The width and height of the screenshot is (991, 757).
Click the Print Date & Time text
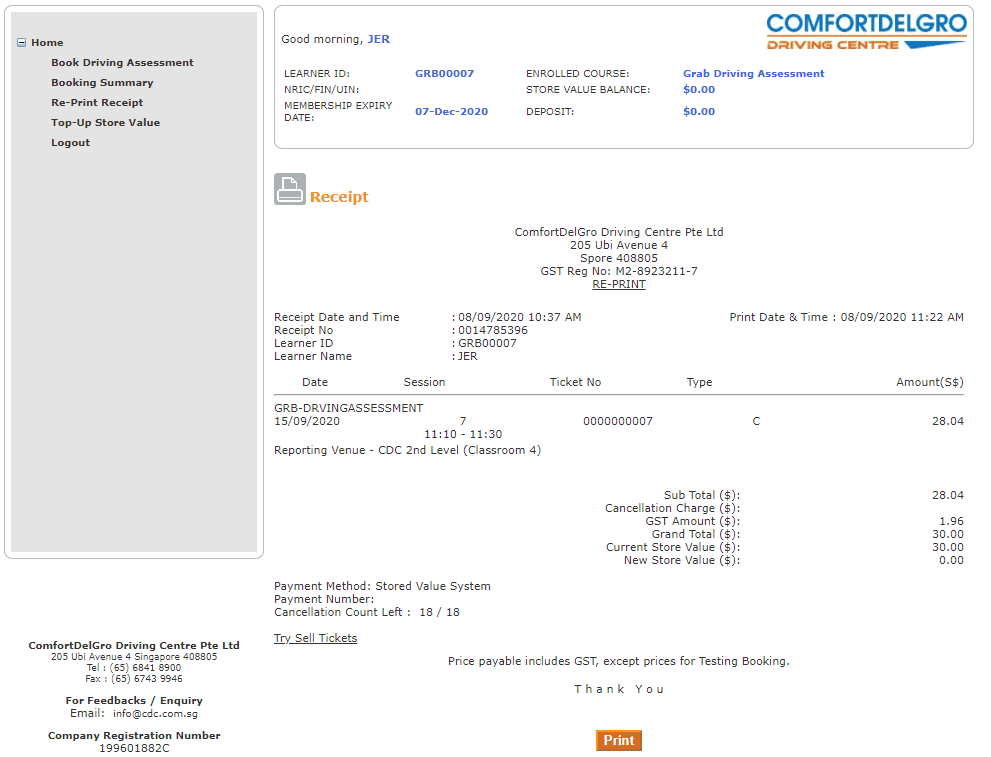pos(846,317)
